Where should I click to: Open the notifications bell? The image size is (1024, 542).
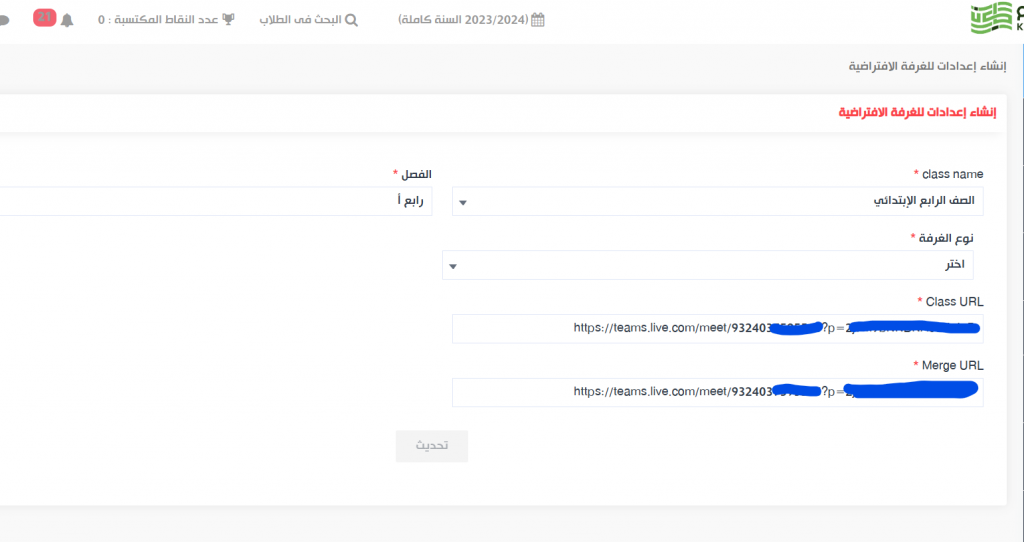click(x=67, y=20)
